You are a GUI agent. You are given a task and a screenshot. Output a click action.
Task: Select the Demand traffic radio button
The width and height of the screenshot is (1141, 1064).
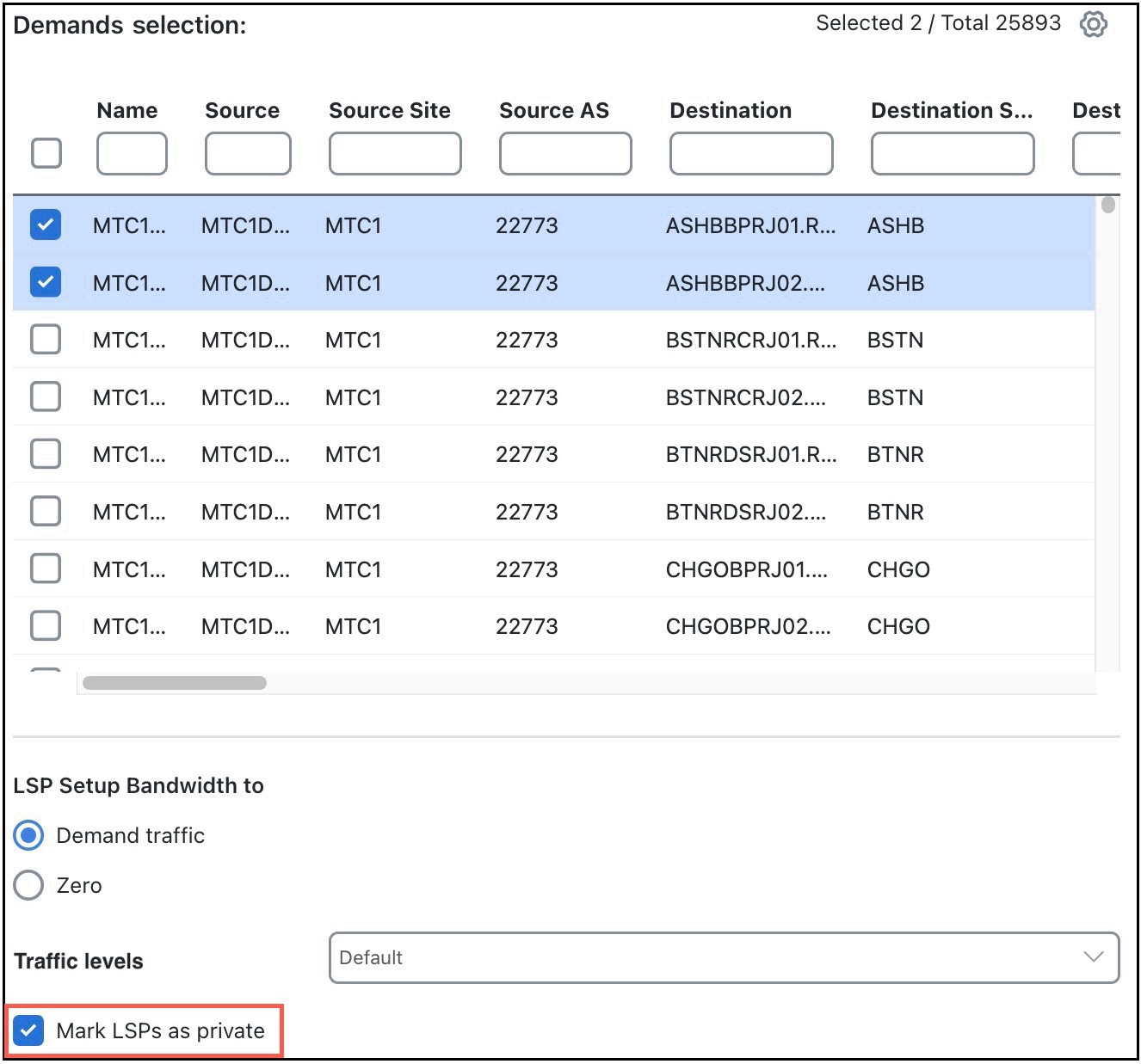[x=28, y=835]
